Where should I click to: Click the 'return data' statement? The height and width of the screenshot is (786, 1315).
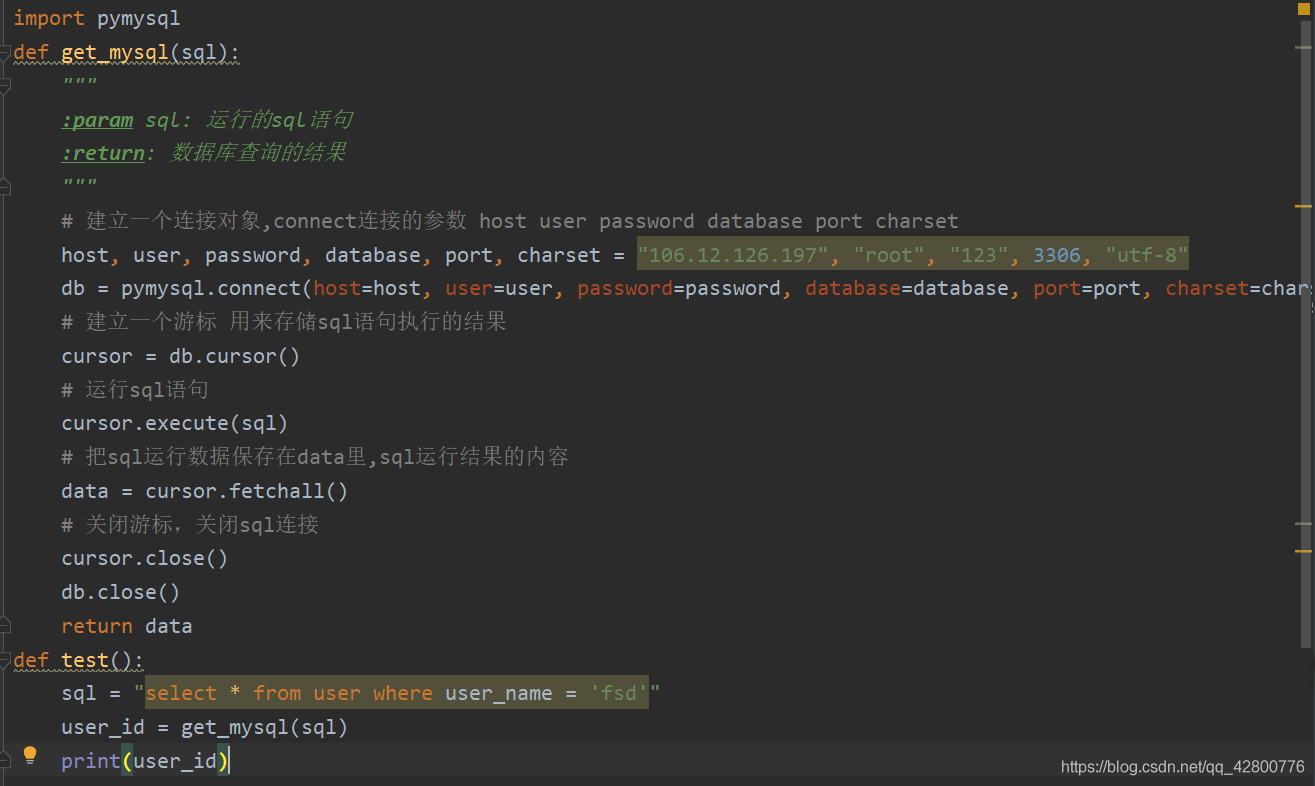click(127, 626)
